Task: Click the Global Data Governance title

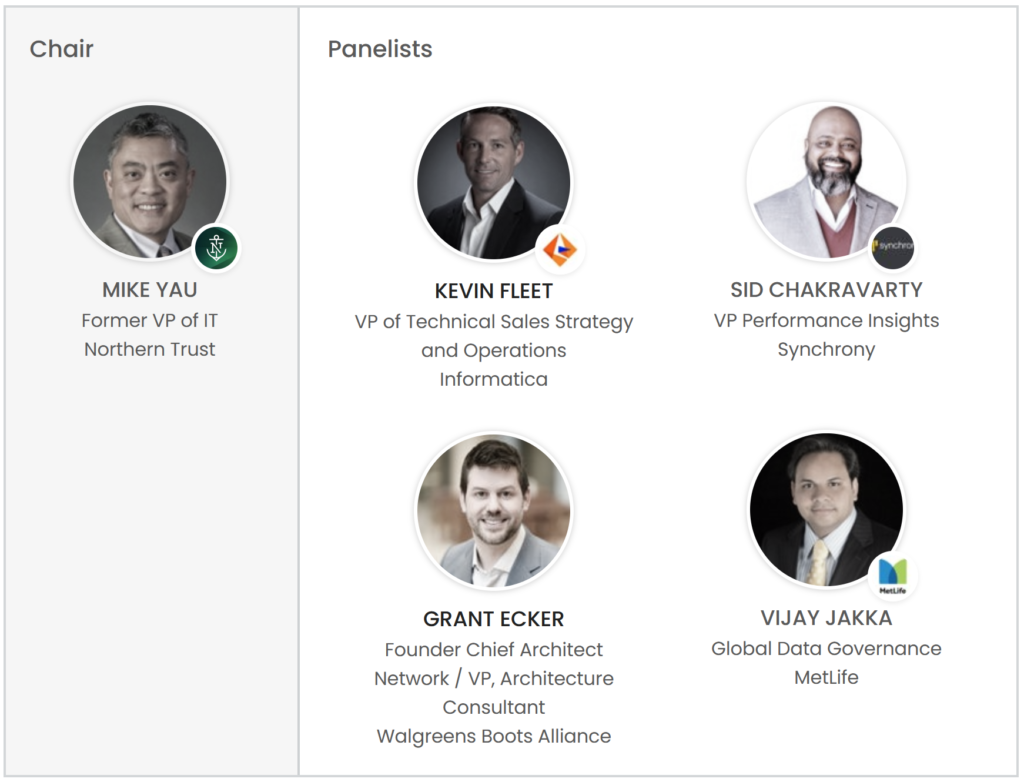Action: pos(826,648)
